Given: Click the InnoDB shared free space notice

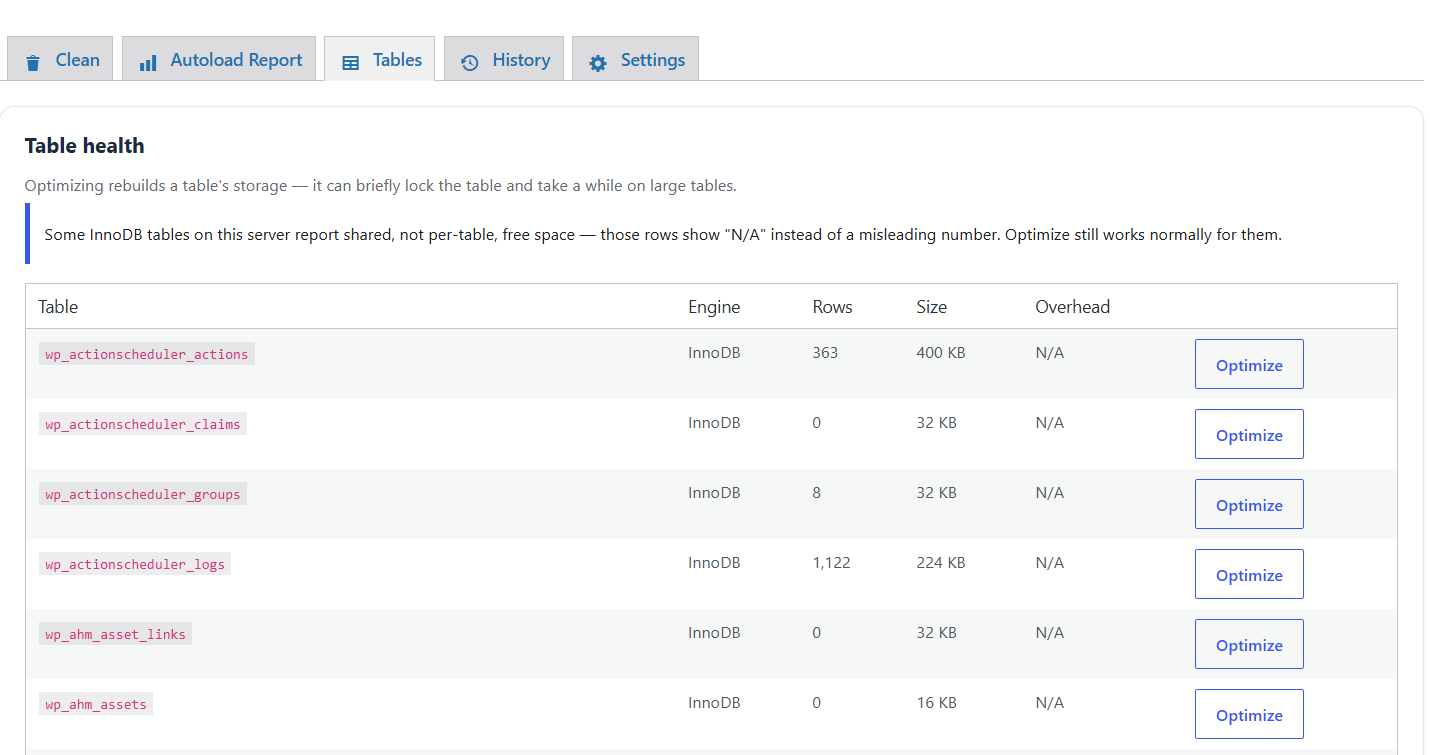Looking at the screenshot, I should tap(663, 235).
